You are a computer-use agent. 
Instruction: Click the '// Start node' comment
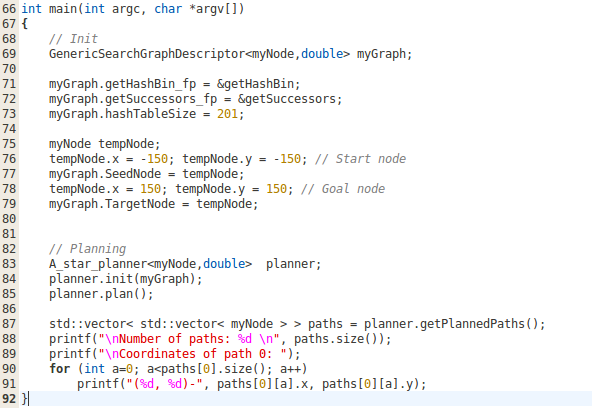(361, 159)
